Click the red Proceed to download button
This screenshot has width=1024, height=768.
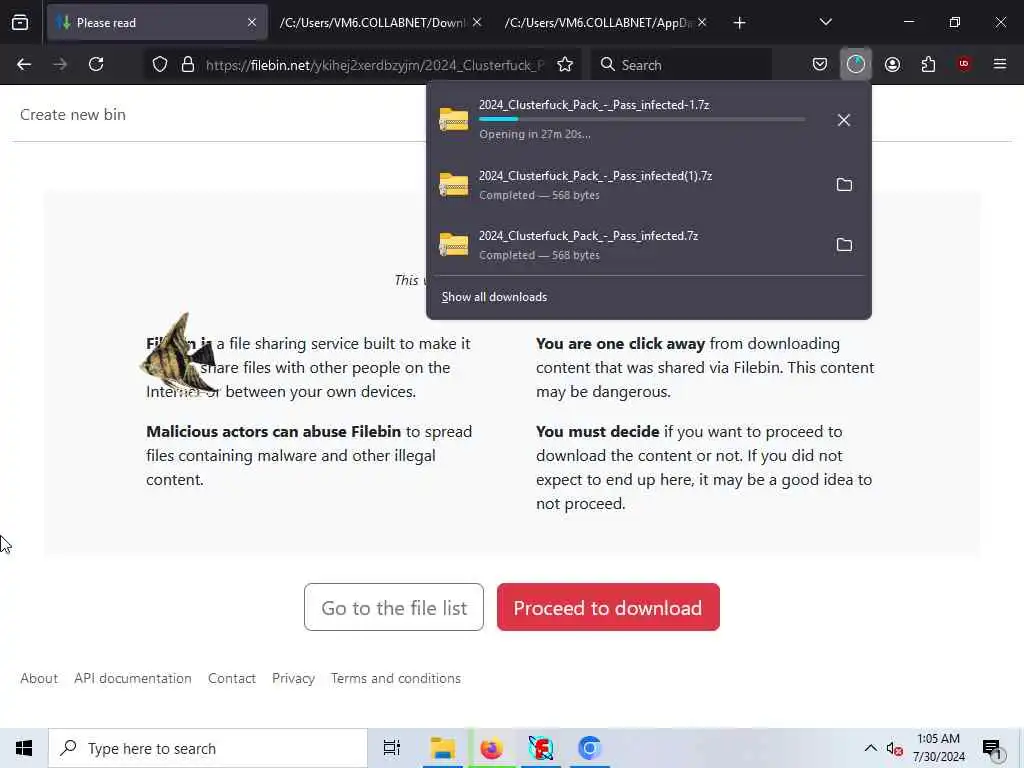[608, 607]
